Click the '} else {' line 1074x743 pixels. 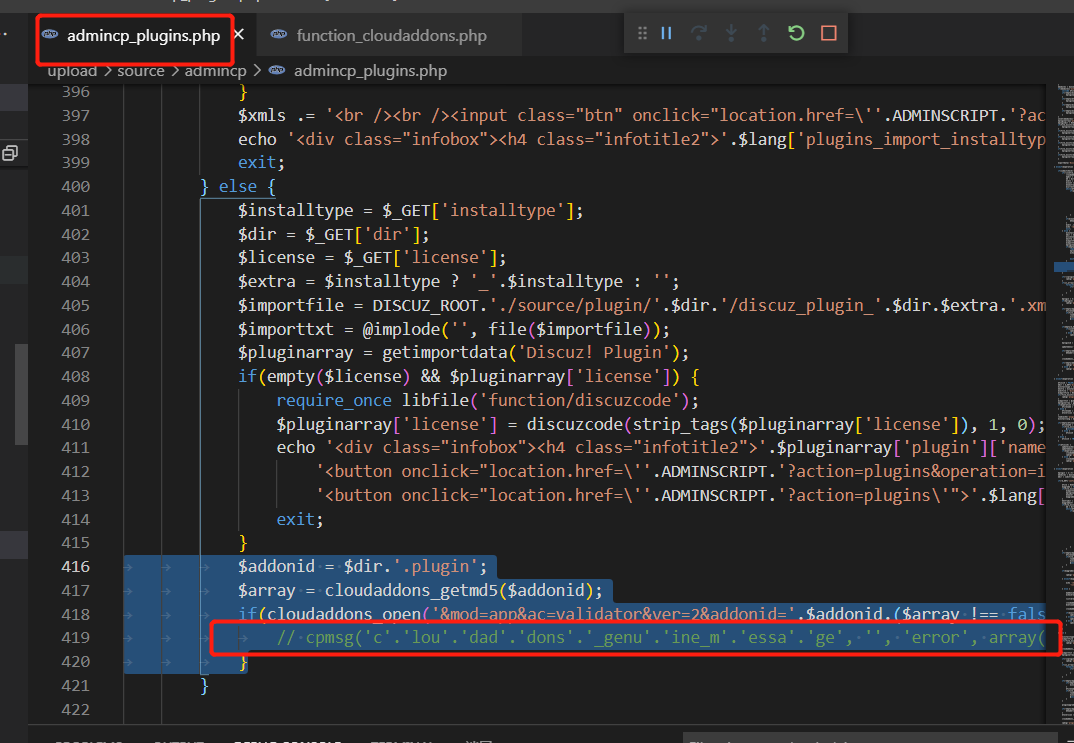238,186
